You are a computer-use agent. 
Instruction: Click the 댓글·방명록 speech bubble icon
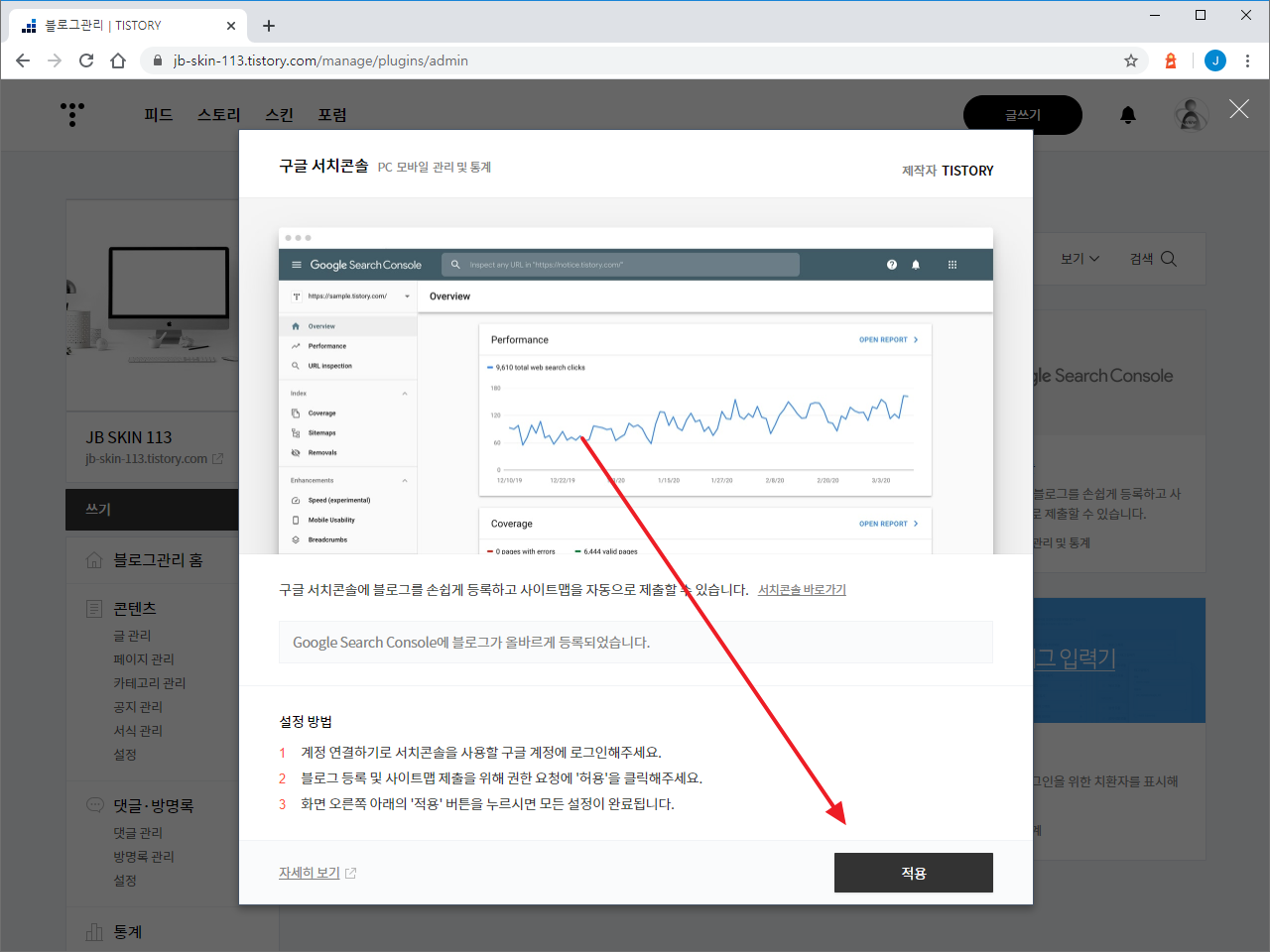(94, 805)
